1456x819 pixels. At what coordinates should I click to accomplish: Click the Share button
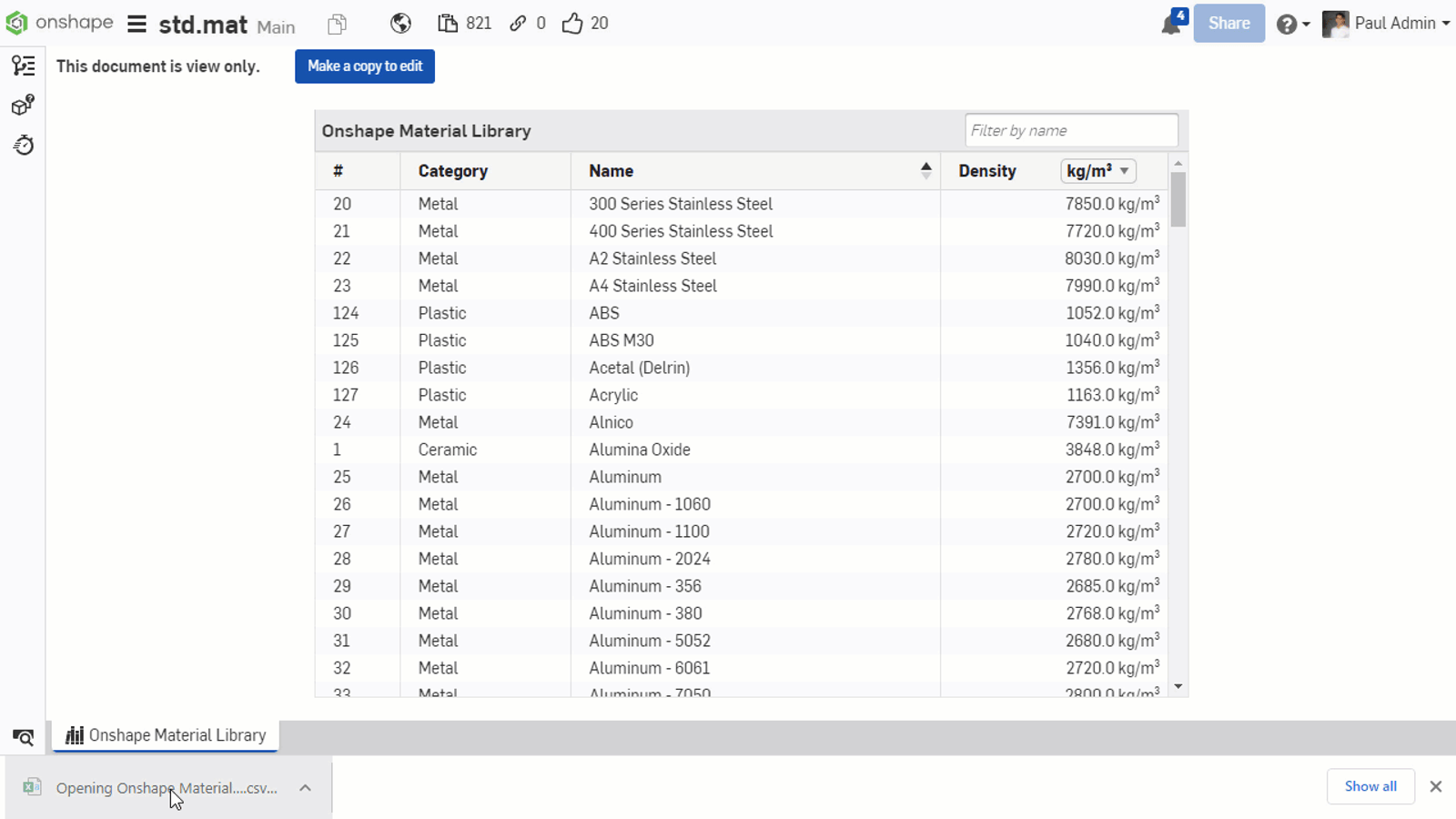tap(1228, 24)
